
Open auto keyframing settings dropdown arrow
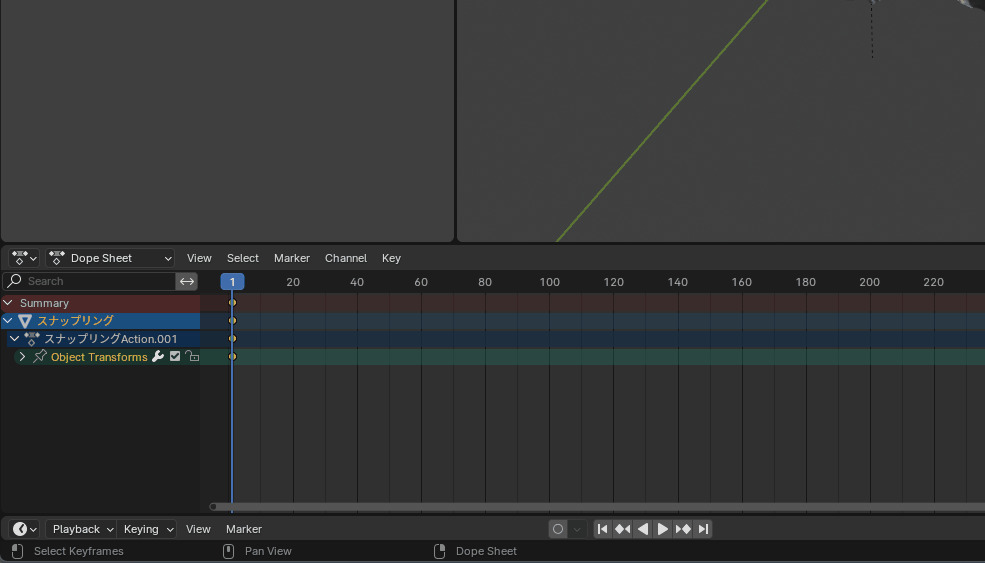[x=577, y=529]
